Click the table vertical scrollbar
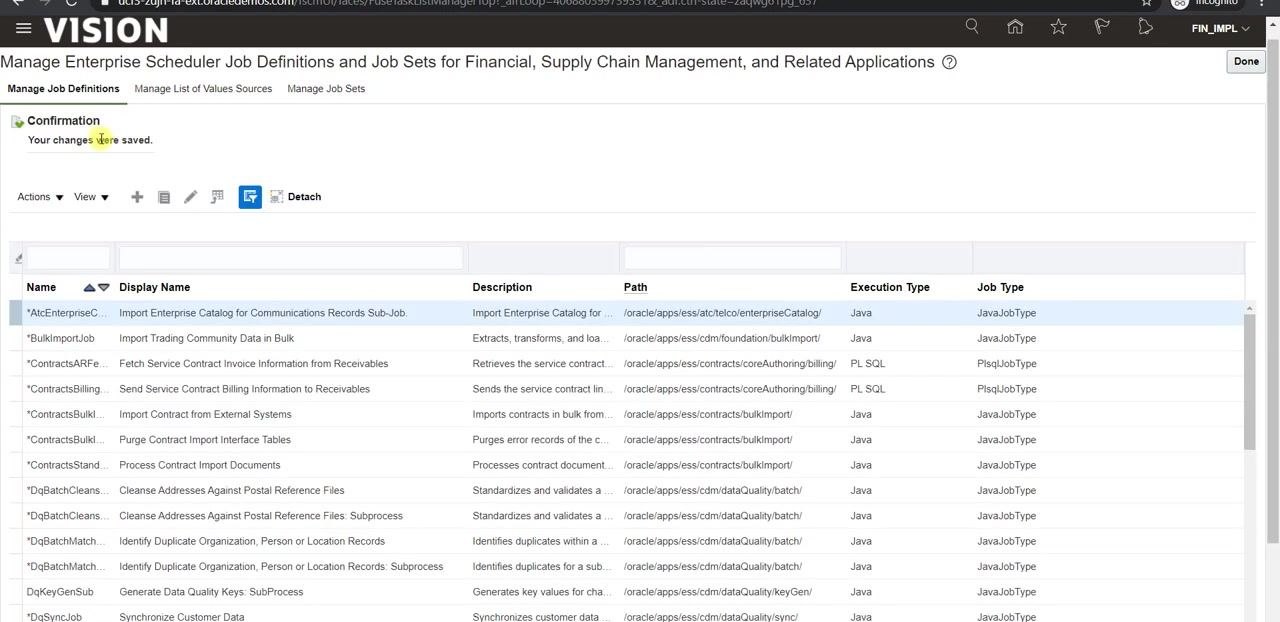This screenshot has width=1280, height=622. pyautogui.click(x=1249, y=380)
